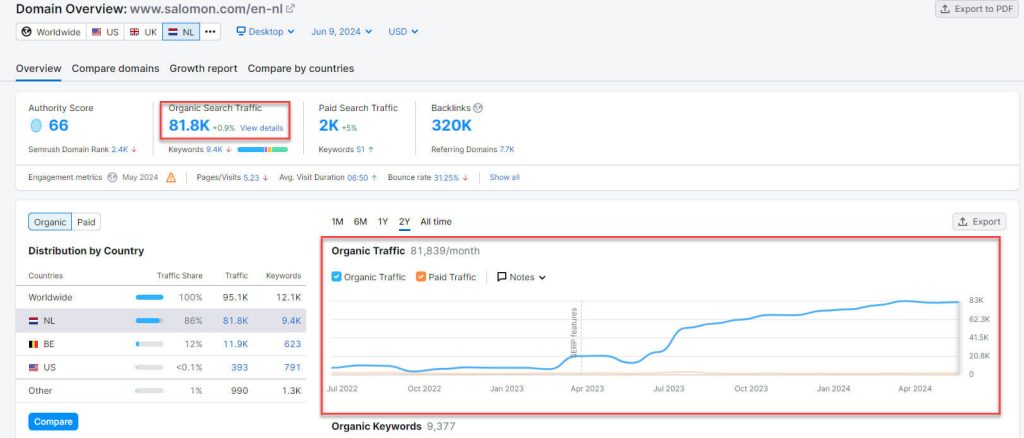Open Backlinks 320K value
Screen dimensions: 1024x438
tap(451, 125)
